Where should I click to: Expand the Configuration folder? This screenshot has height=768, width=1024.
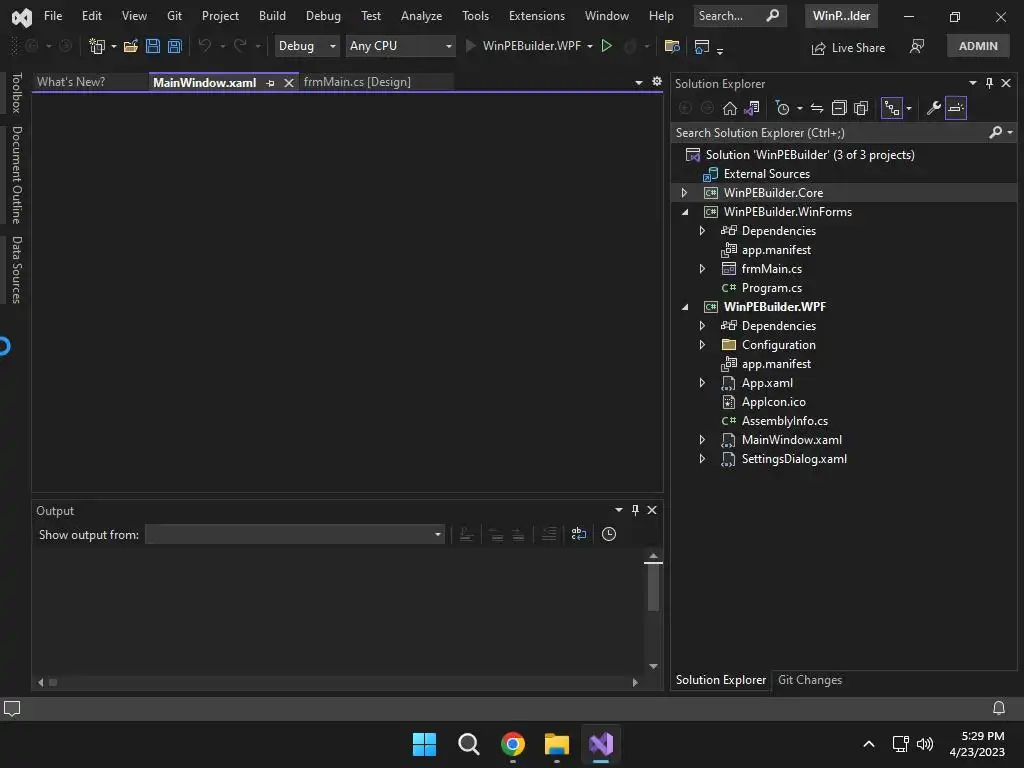coord(702,345)
